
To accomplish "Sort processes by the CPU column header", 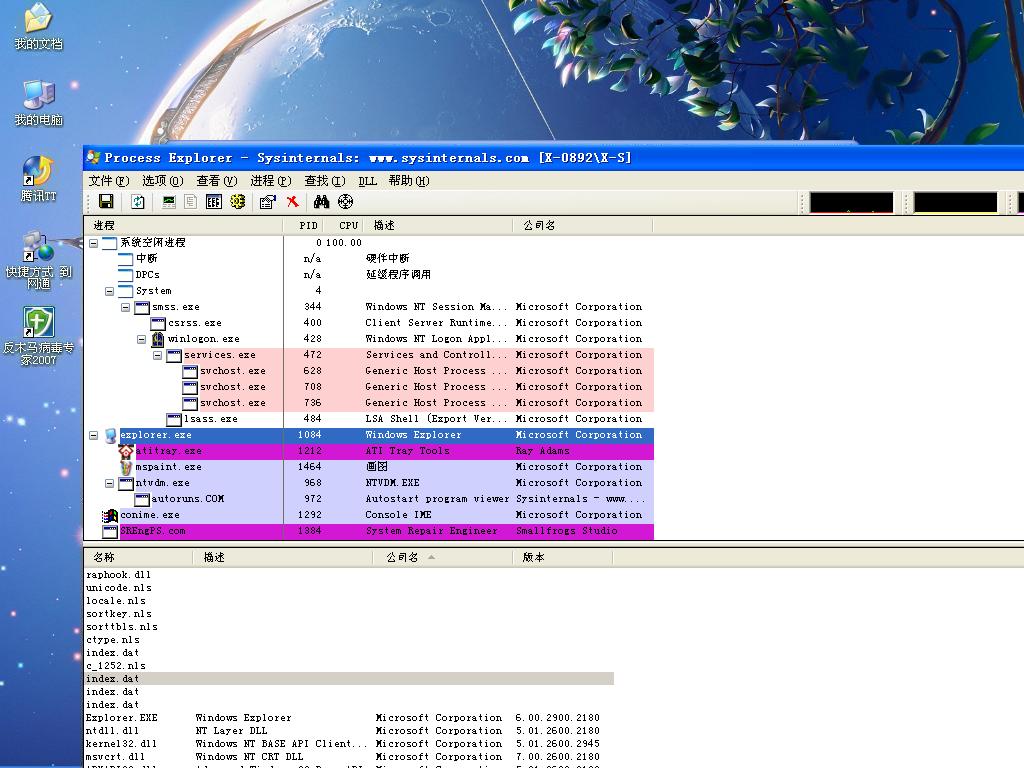I will point(348,226).
